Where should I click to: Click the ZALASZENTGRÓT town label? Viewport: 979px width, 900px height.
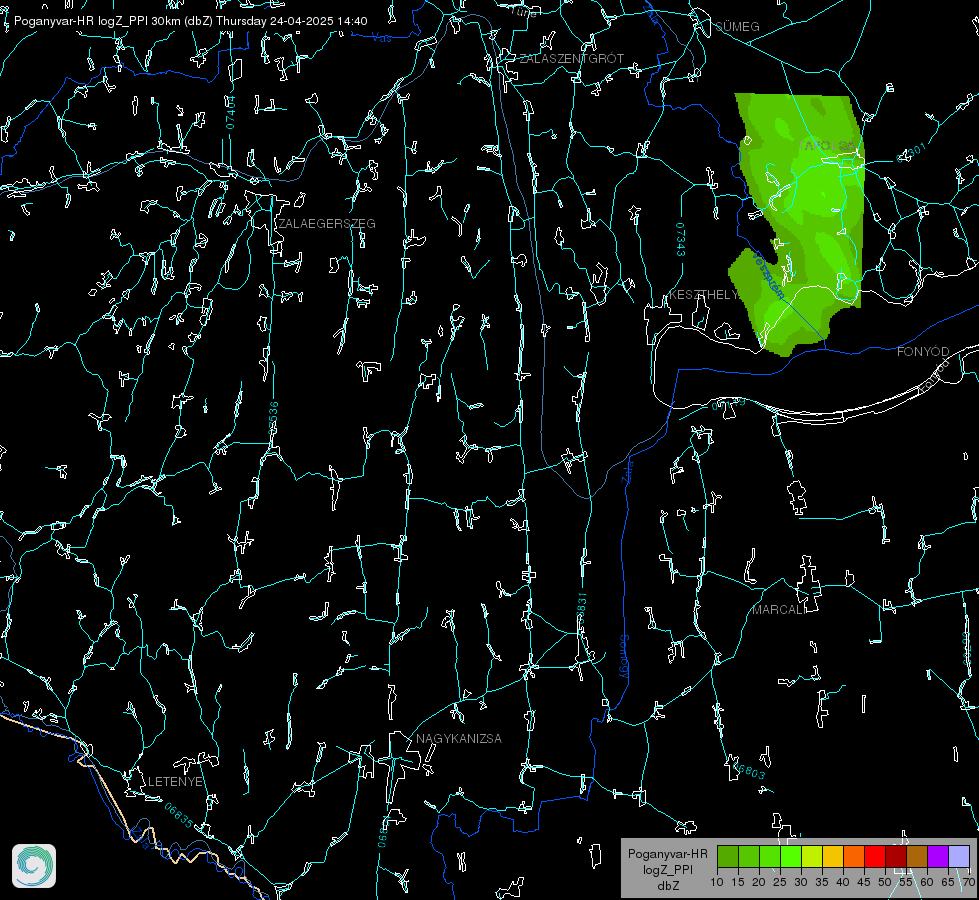tap(571, 59)
